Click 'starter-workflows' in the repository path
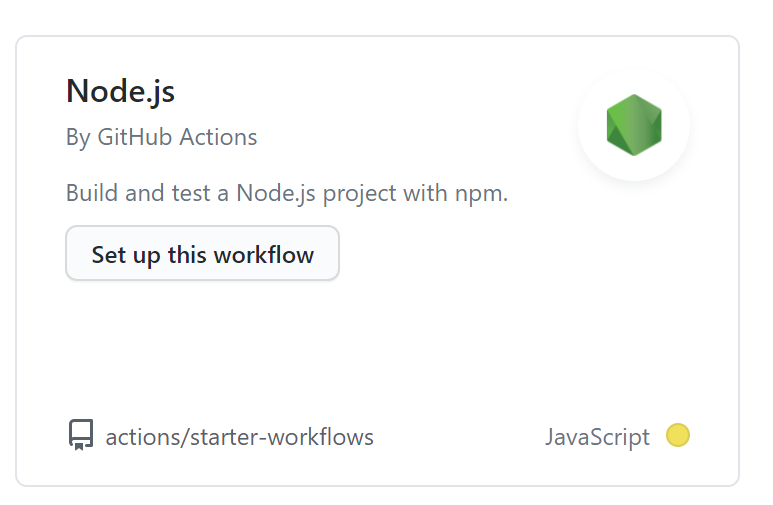This screenshot has height=505, width=773. coord(282,437)
